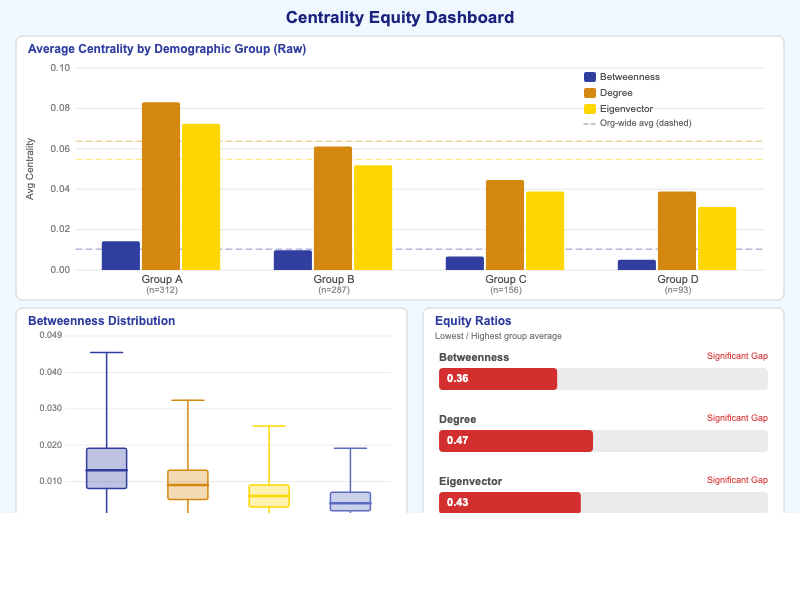Screen dimensions: 800x600
Task: Click Group B's Degree bar
Action: (333, 208)
